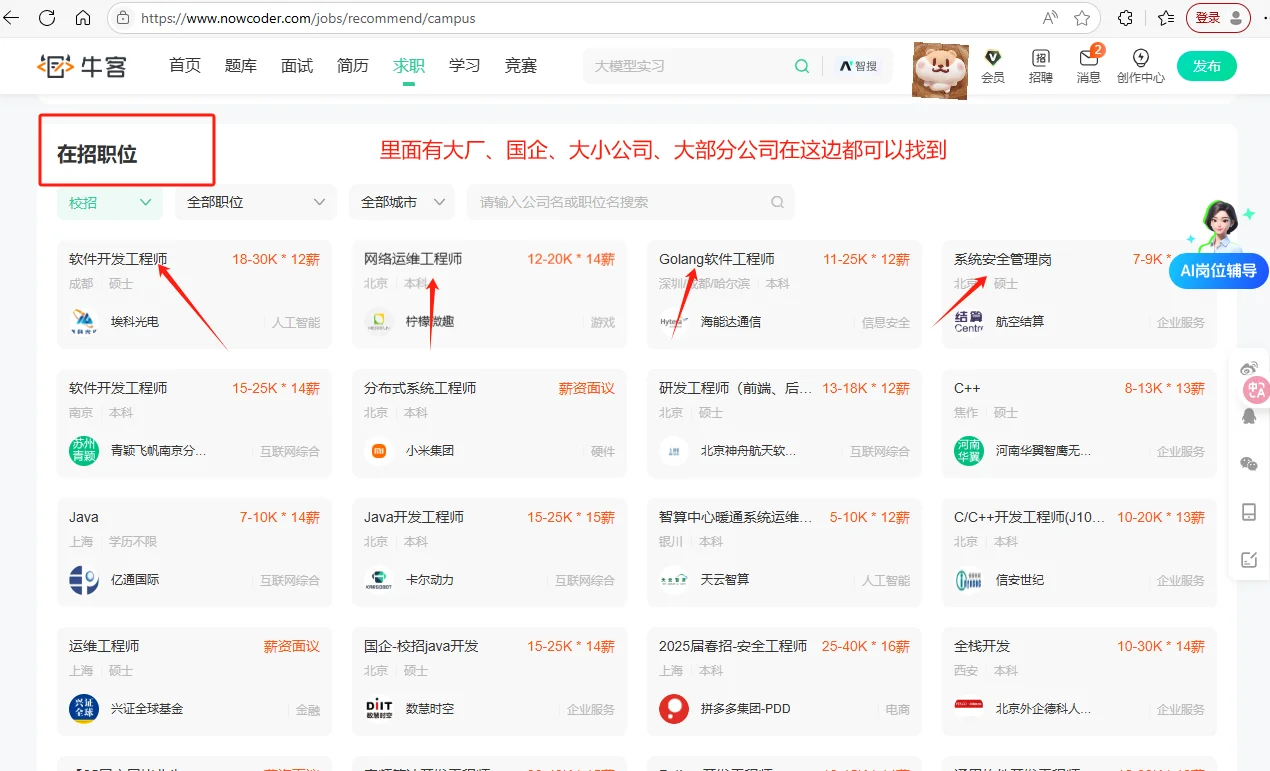This screenshot has width=1270, height=771.
Task: Click the magnifier in the job search field
Action: pos(777,202)
